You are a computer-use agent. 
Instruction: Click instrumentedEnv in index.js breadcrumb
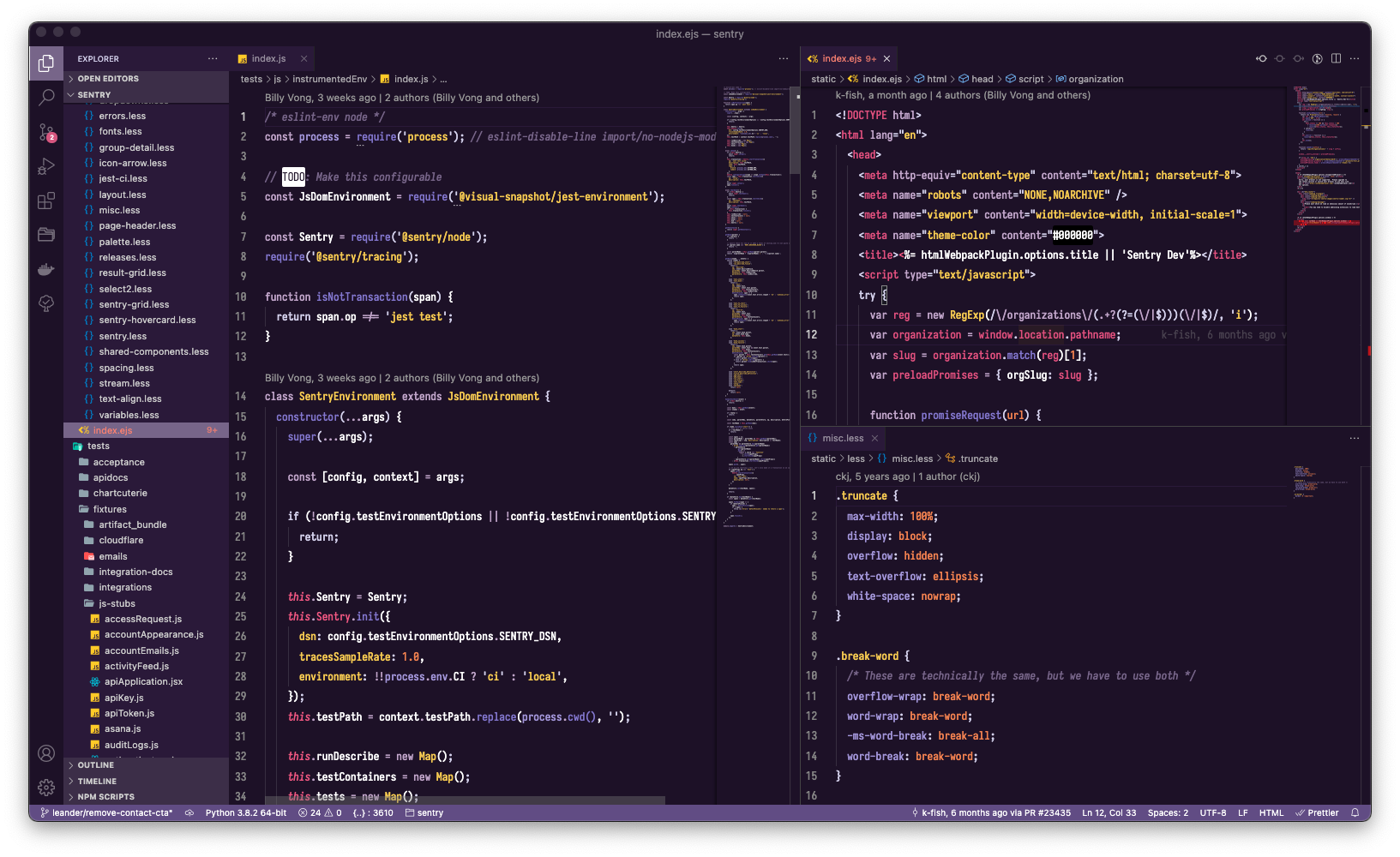point(329,79)
